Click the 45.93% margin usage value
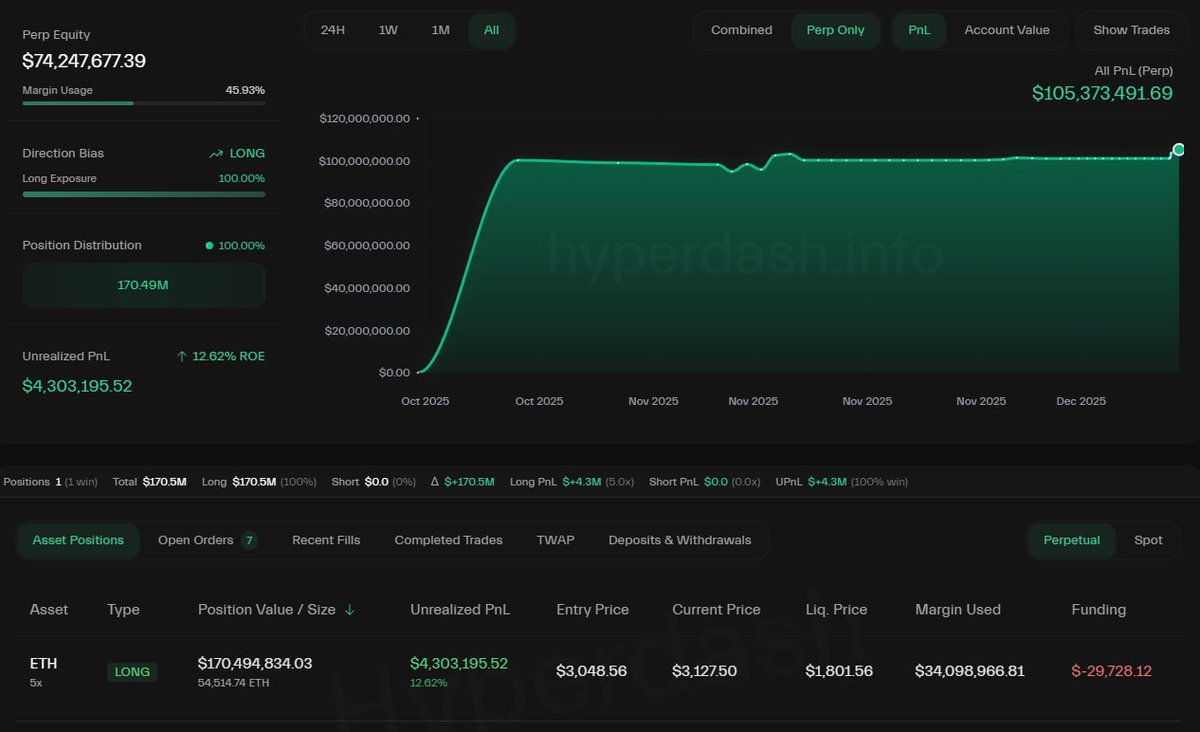The height and width of the screenshot is (732, 1200). [x=245, y=90]
